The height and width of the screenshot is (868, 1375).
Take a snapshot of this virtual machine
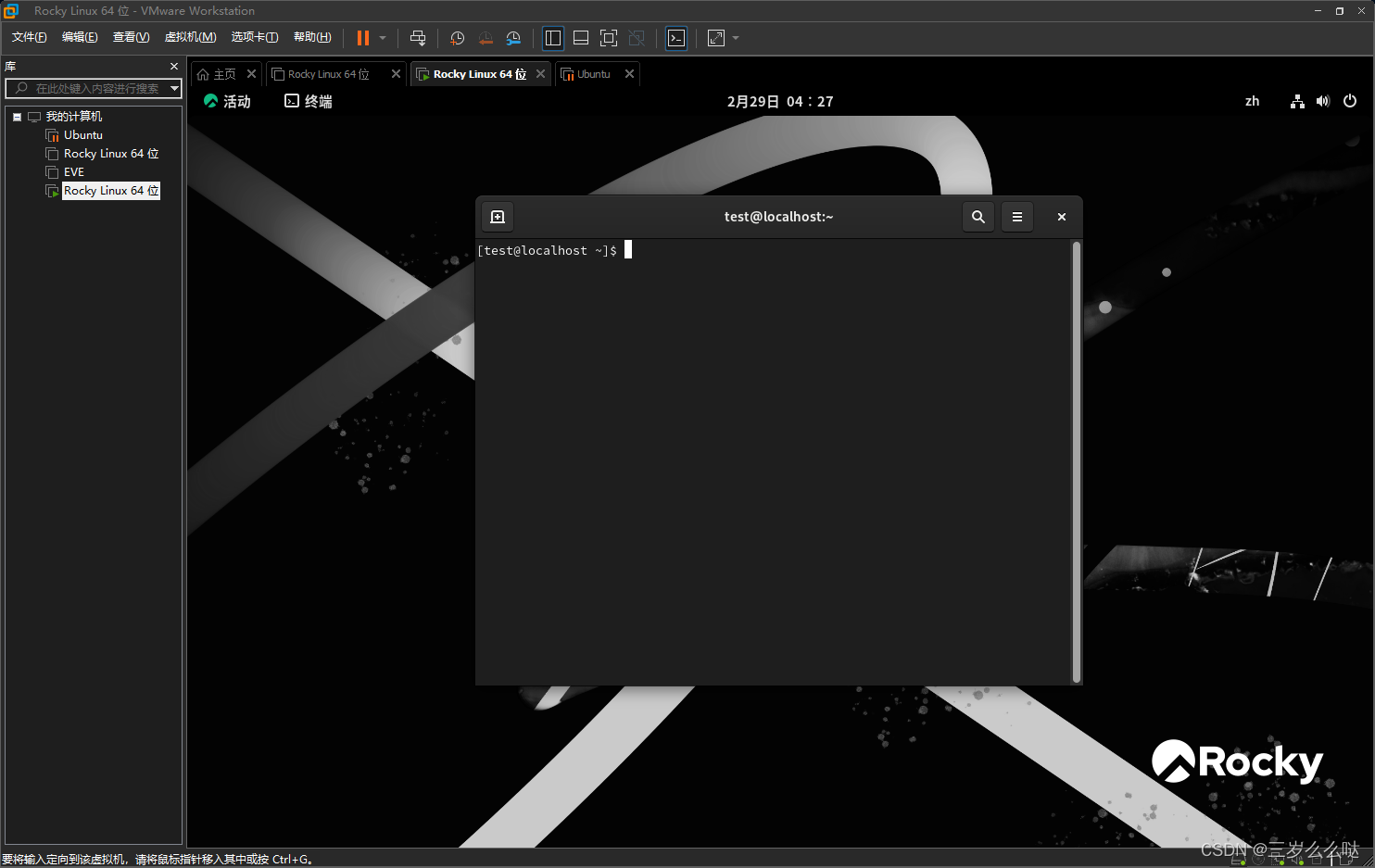pos(457,38)
